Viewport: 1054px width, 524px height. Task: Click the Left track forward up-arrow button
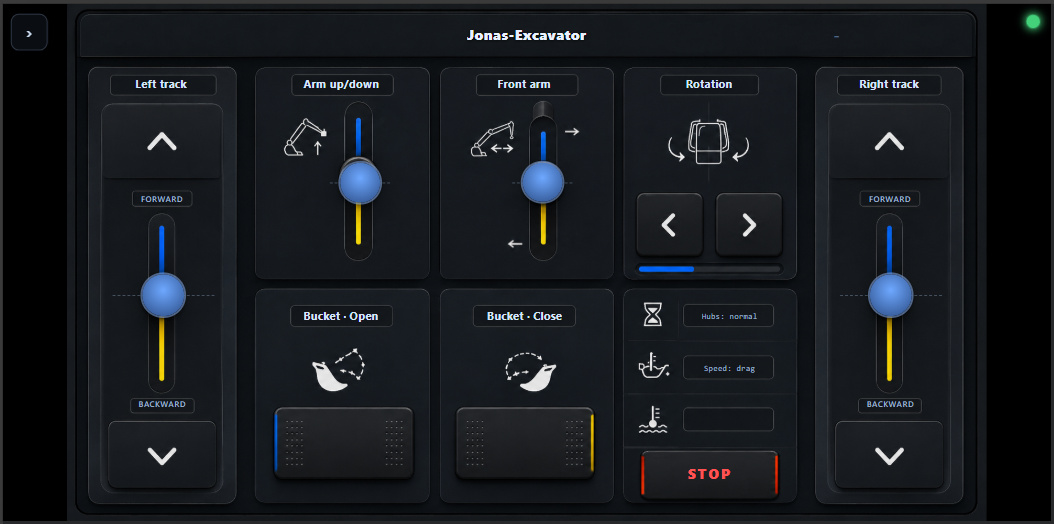(x=162, y=141)
